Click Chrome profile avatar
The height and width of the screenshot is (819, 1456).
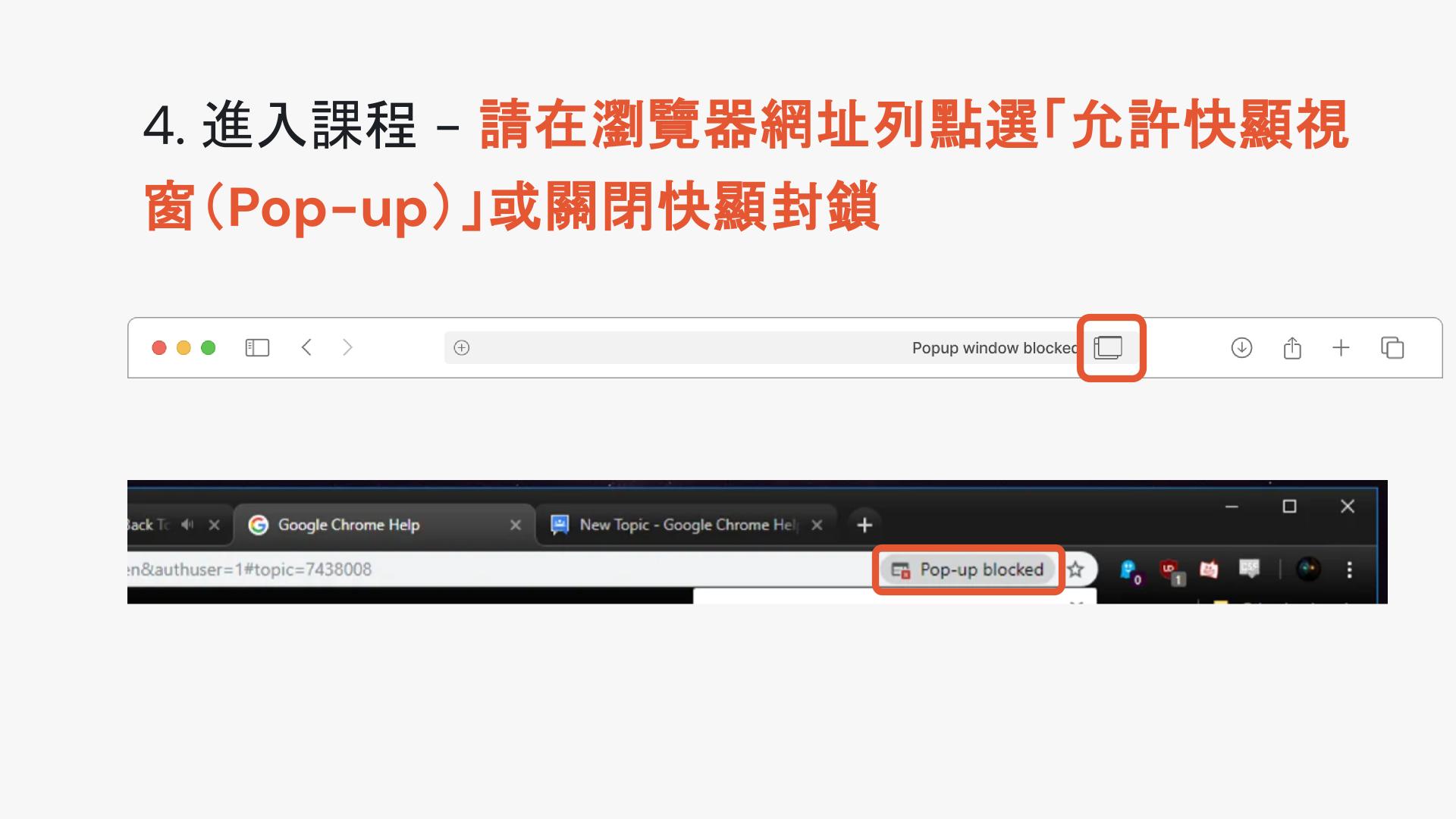pos(1308,569)
